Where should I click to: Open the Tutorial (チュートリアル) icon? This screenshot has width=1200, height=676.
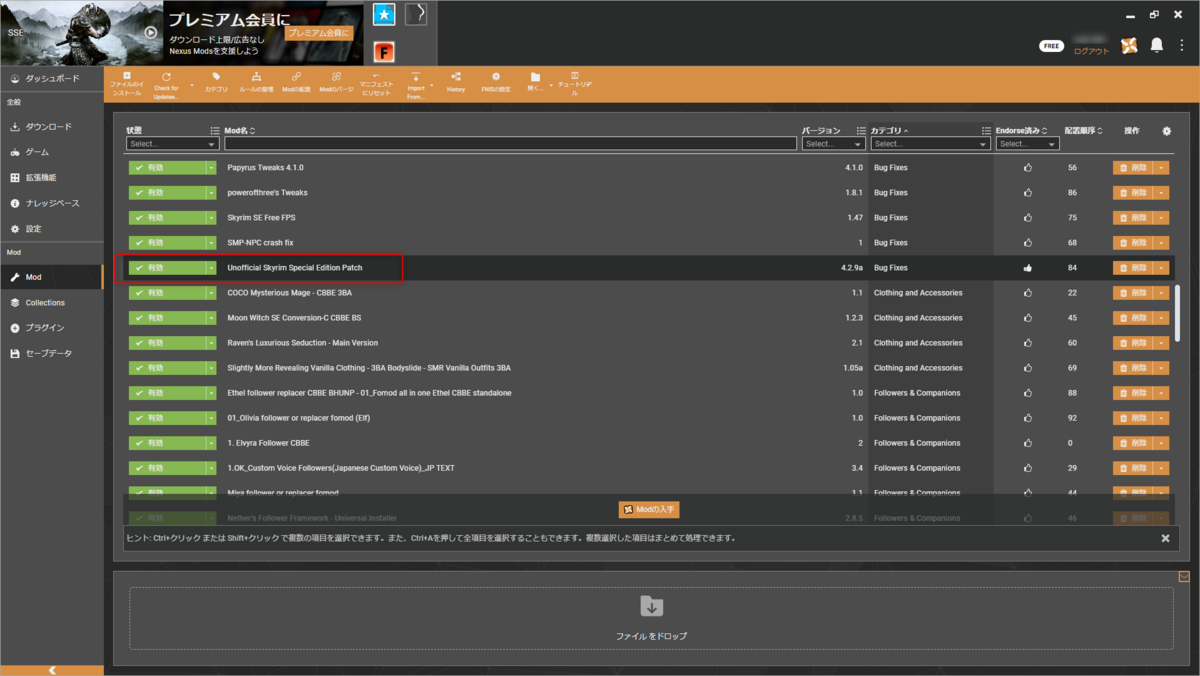coord(575,76)
